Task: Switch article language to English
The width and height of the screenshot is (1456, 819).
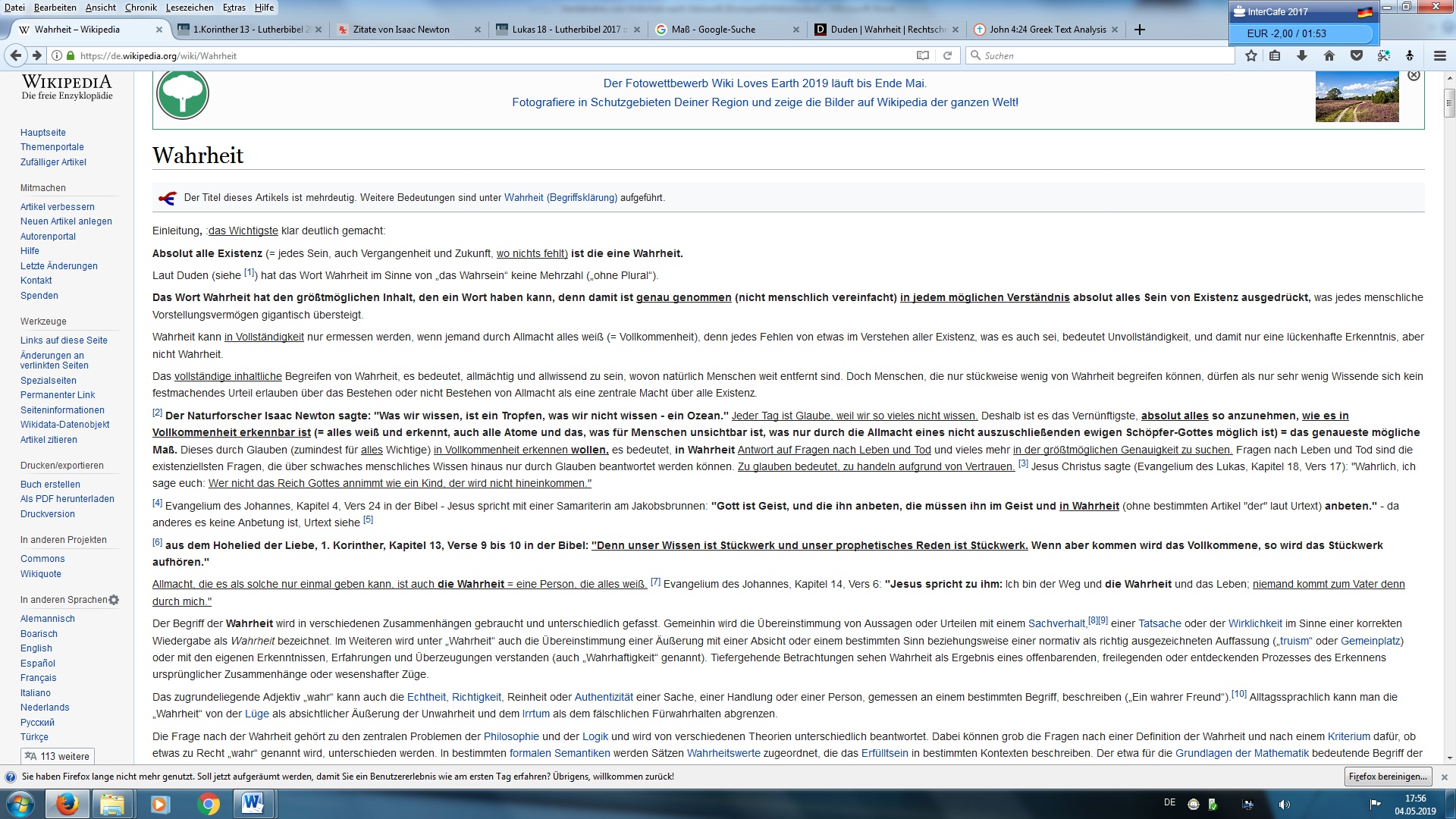Action: (36, 648)
